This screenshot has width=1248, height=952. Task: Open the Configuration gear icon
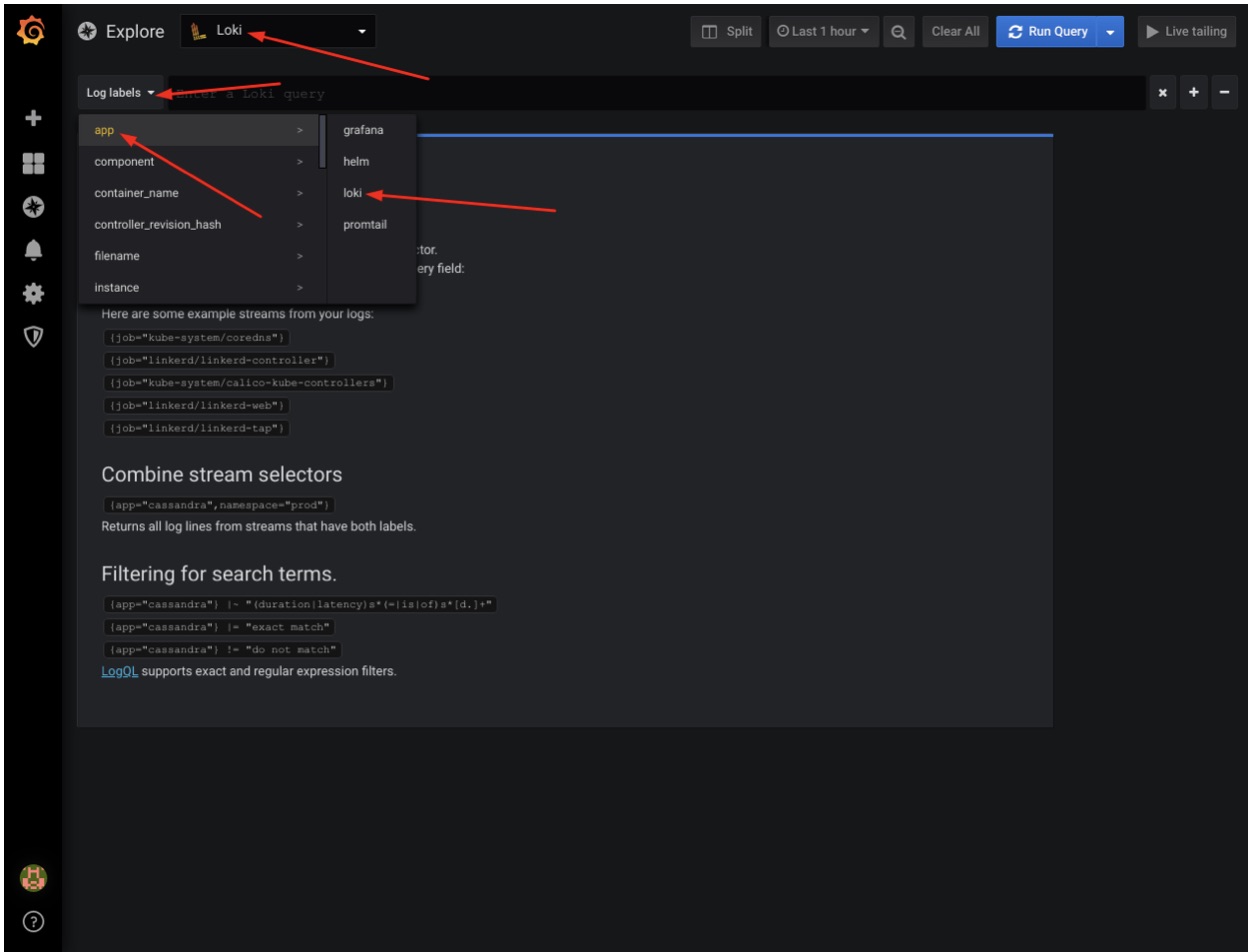coord(33,293)
